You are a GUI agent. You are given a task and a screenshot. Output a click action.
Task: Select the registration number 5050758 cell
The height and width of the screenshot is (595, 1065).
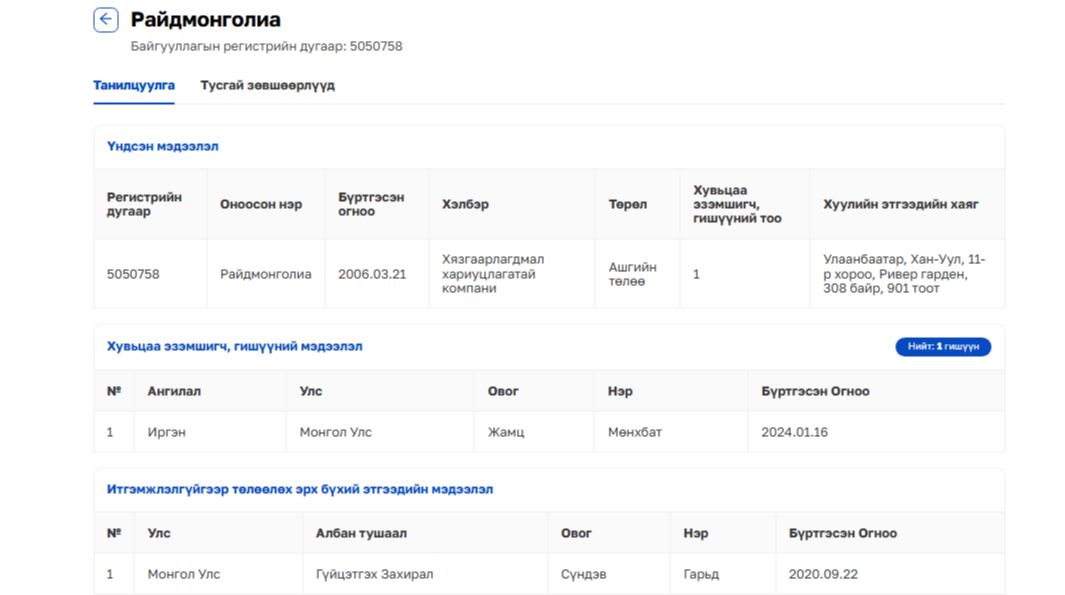(133, 274)
